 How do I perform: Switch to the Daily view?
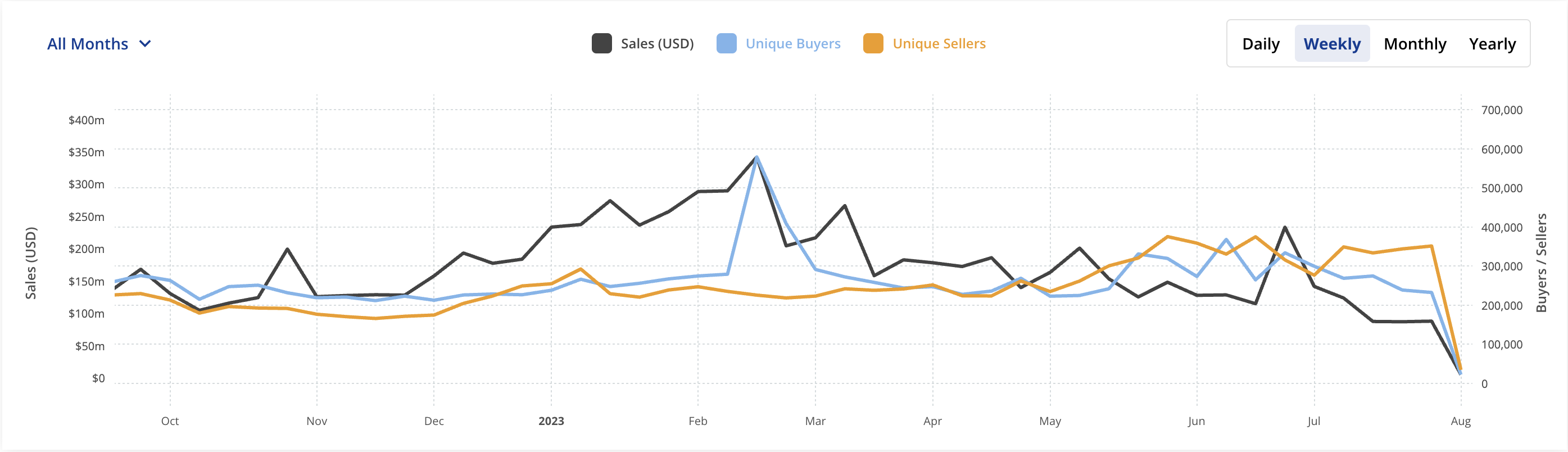point(1261,44)
